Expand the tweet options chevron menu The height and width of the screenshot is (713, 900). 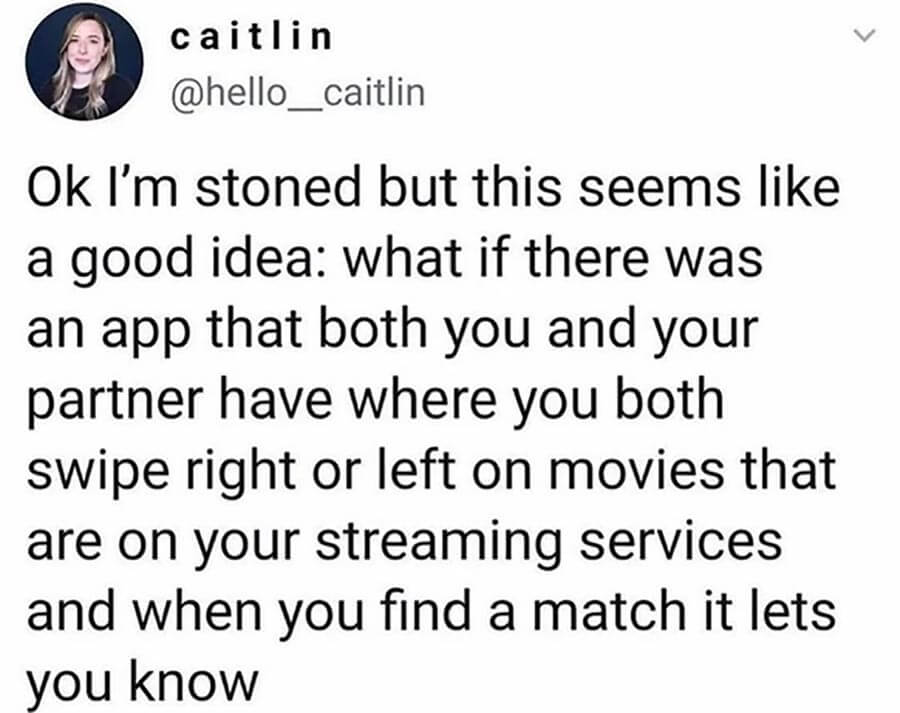(864, 36)
